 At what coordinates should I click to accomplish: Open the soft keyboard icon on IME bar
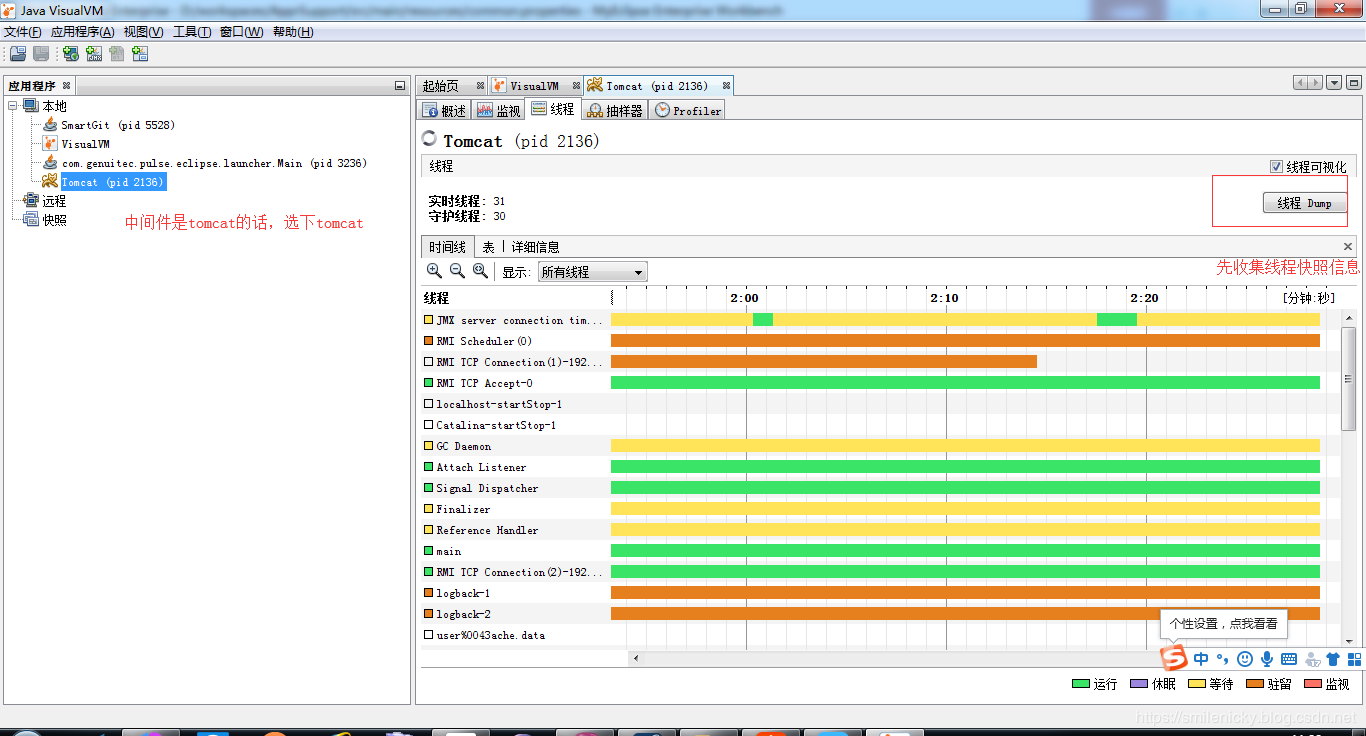tap(1289, 659)
